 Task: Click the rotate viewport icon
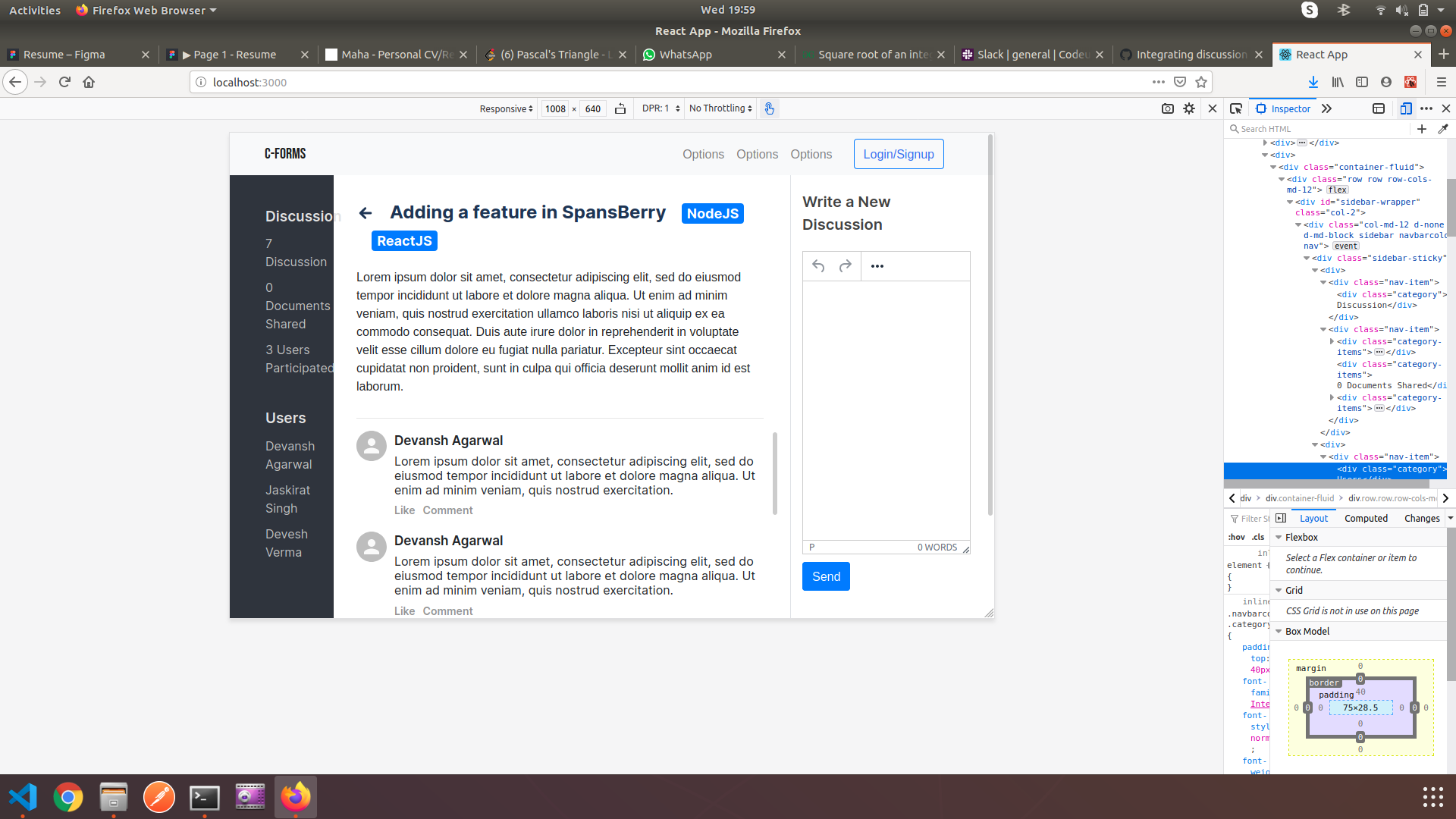[620, 108]
